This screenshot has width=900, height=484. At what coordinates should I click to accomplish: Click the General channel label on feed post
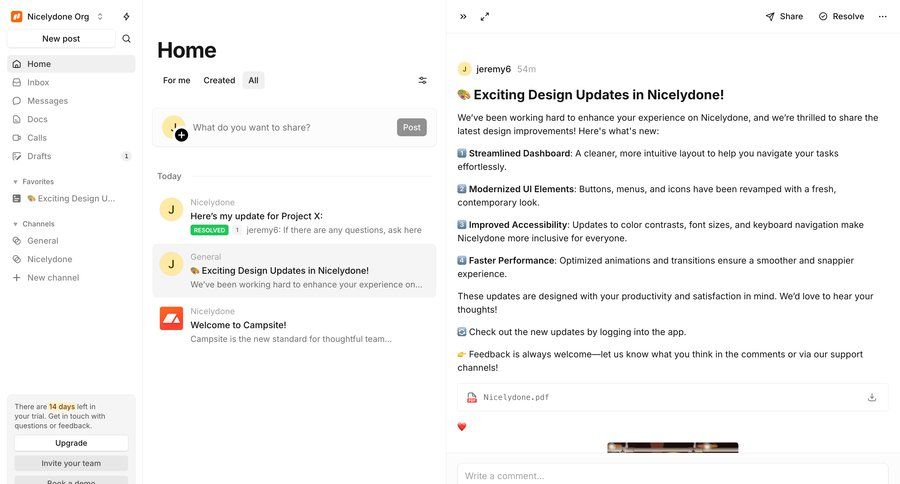205,257
